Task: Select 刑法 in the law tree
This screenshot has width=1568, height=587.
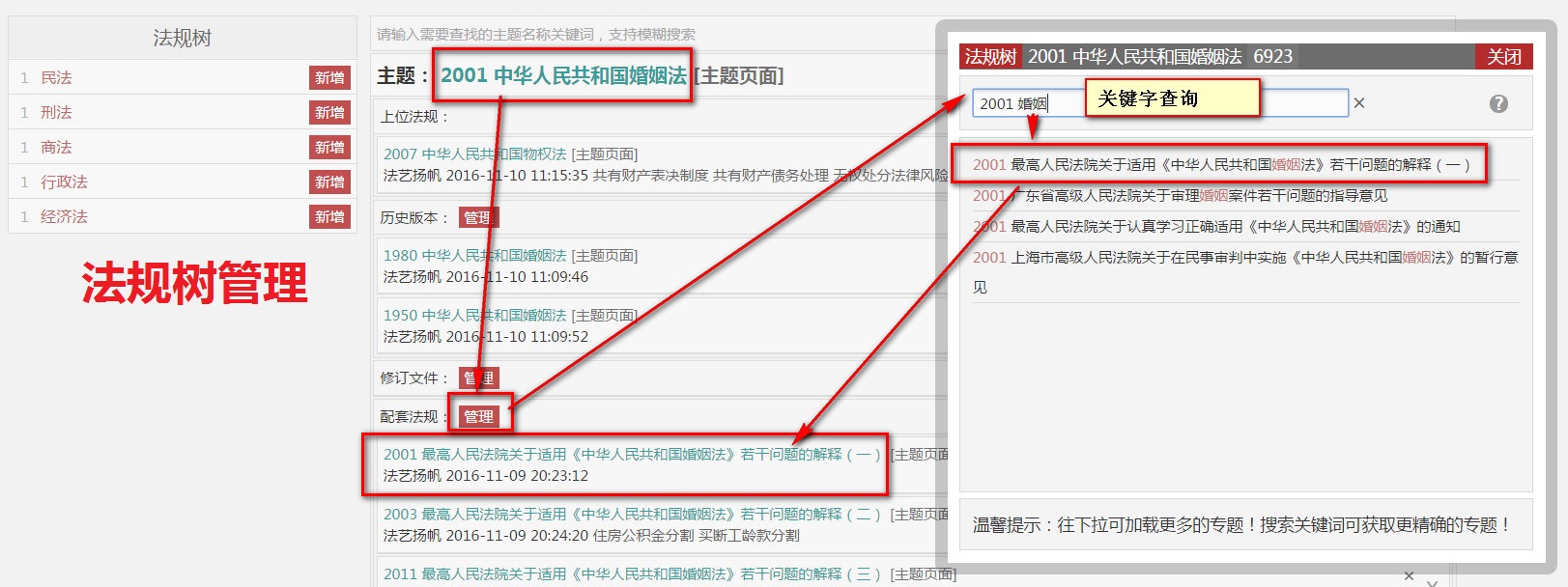Action: pos(56,113)
